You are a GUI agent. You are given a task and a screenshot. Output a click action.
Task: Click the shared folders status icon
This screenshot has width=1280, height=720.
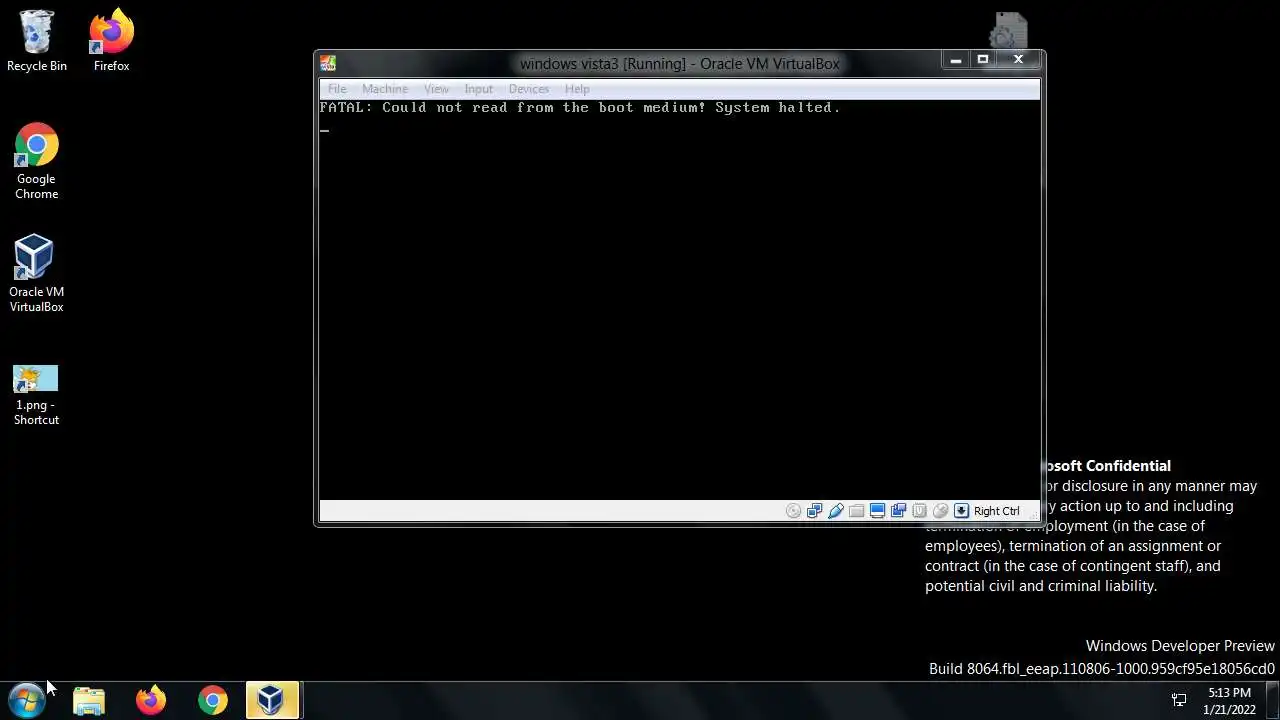tap(856, 511)
